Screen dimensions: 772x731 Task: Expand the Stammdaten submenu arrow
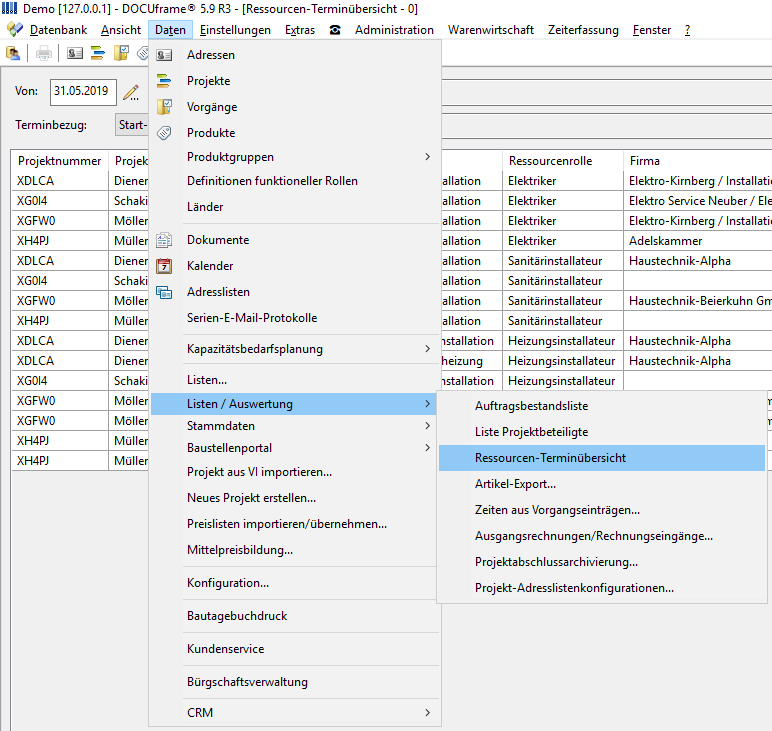427,426
